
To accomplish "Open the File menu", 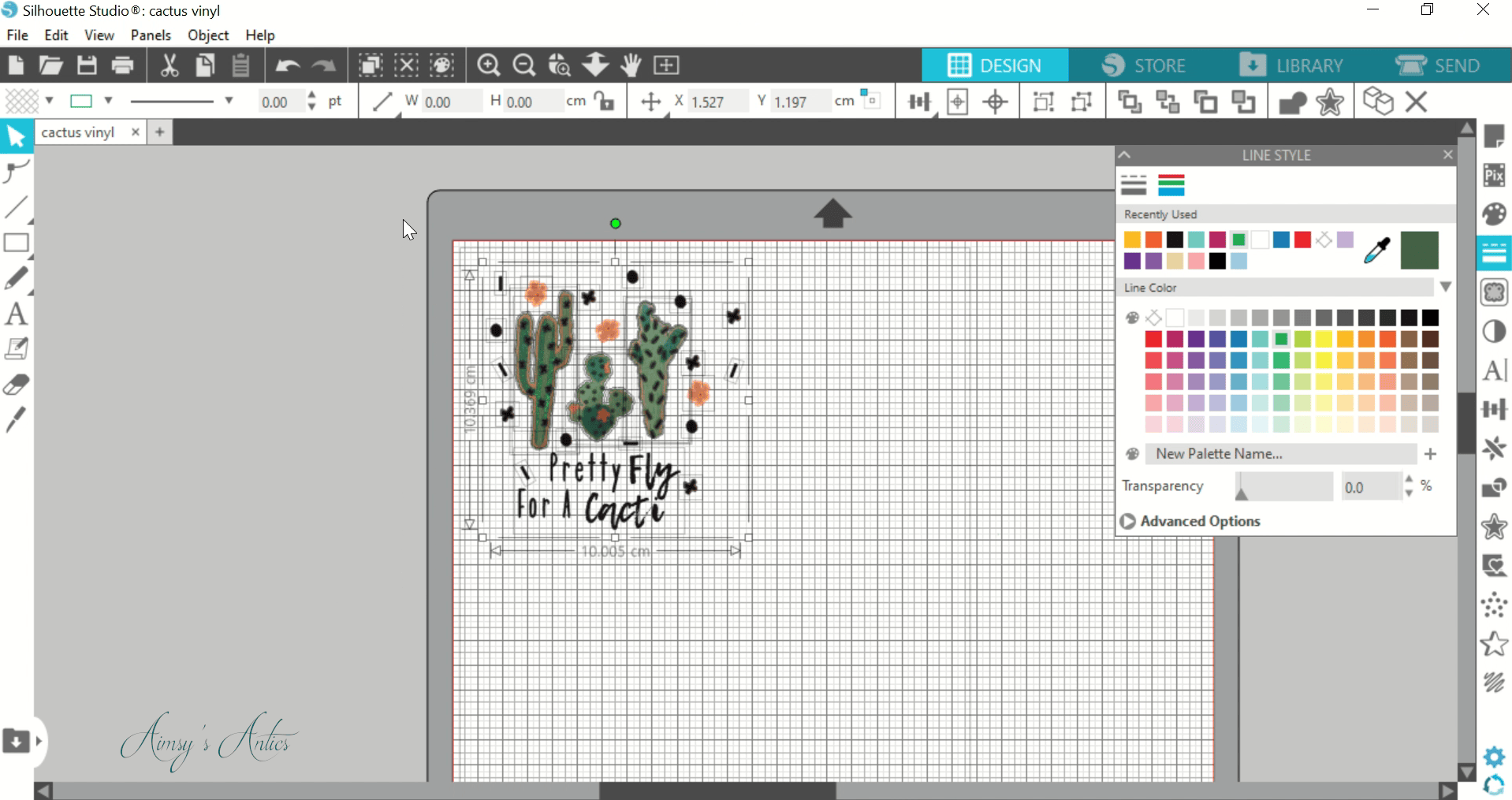I will coord(17,35).
